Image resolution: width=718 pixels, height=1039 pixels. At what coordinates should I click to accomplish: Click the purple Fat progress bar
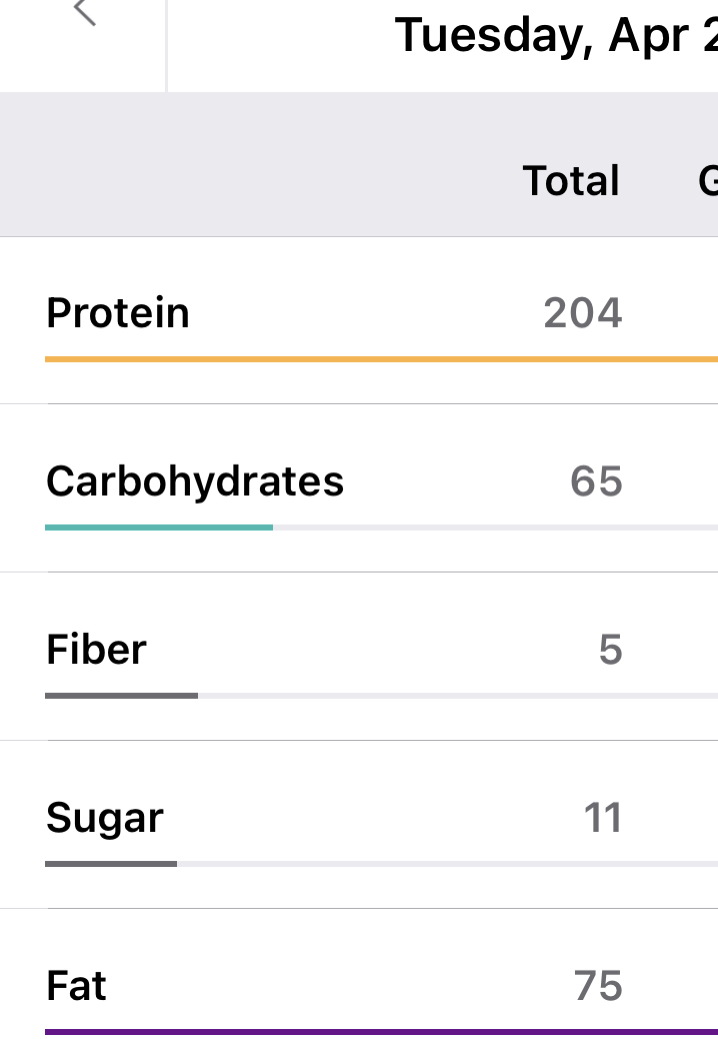point(380,1030)
